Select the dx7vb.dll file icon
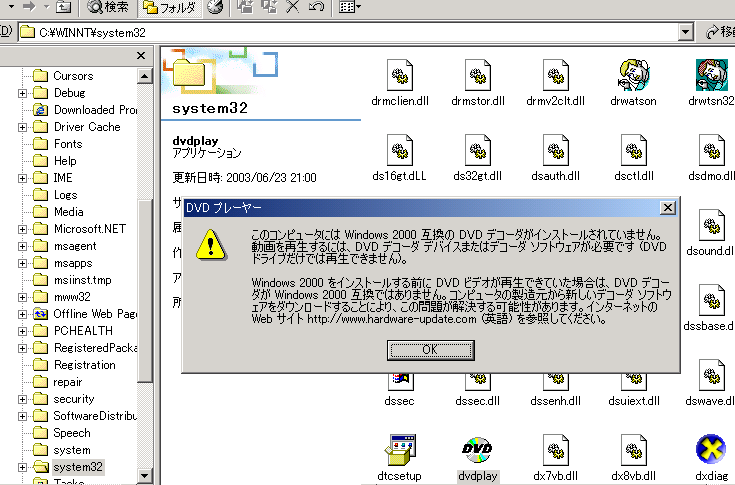Image resolution: width=735 pixels, height=485 pixels. click(x=555, y=450)
